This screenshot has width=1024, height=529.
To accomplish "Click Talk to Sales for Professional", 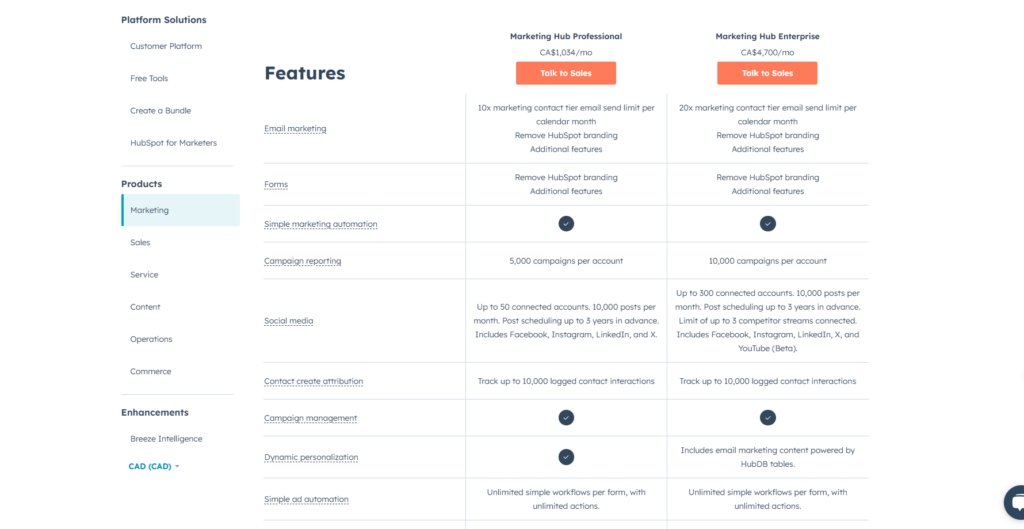I will (x=566, y=73).
